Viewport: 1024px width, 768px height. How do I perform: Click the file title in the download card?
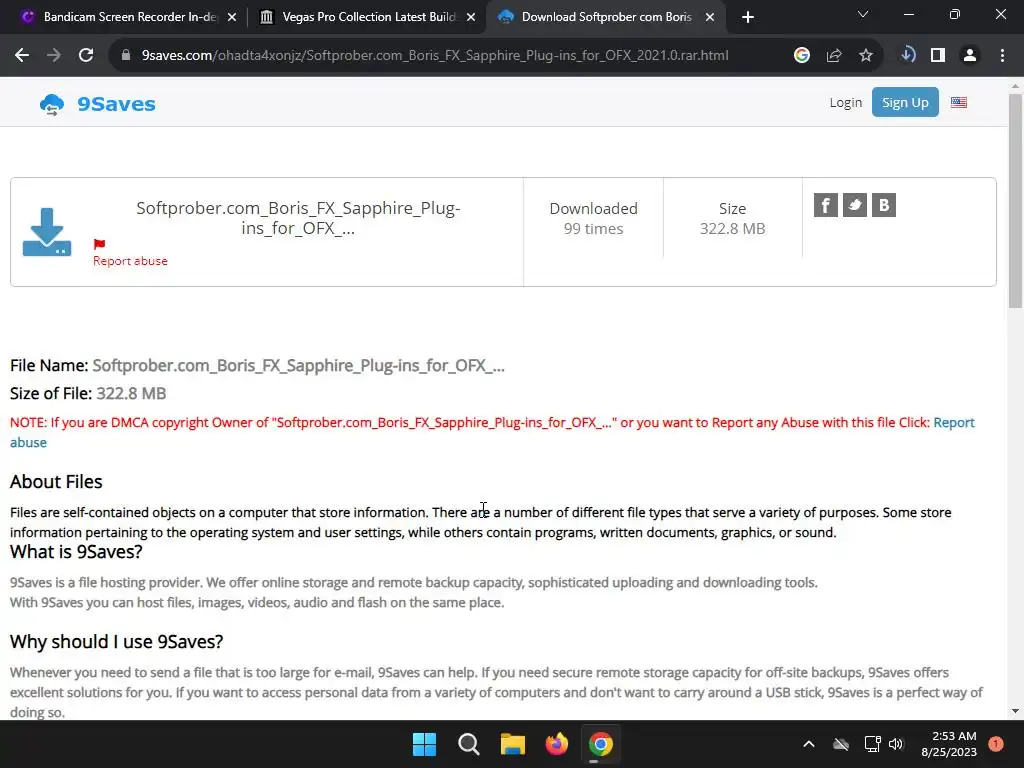(x=298, y=218)
